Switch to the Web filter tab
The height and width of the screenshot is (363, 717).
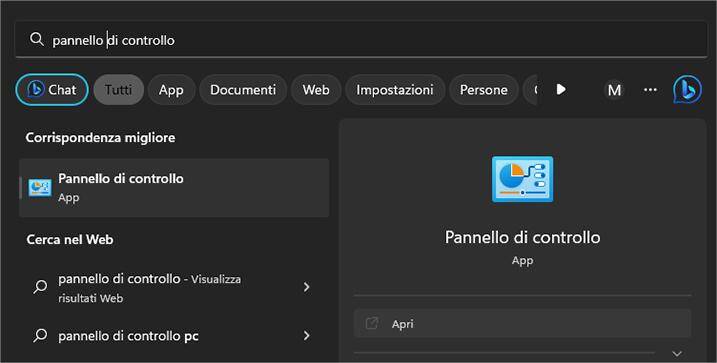point(316,90)
